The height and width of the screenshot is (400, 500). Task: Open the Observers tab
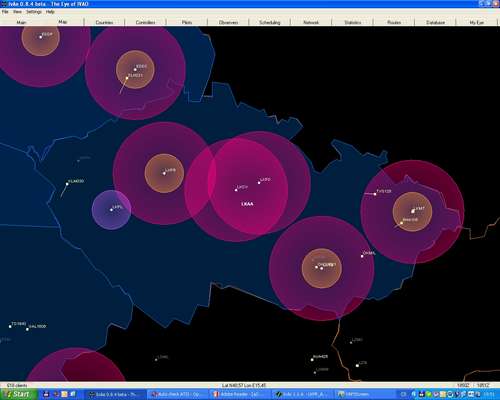click(x=228, y=22)
